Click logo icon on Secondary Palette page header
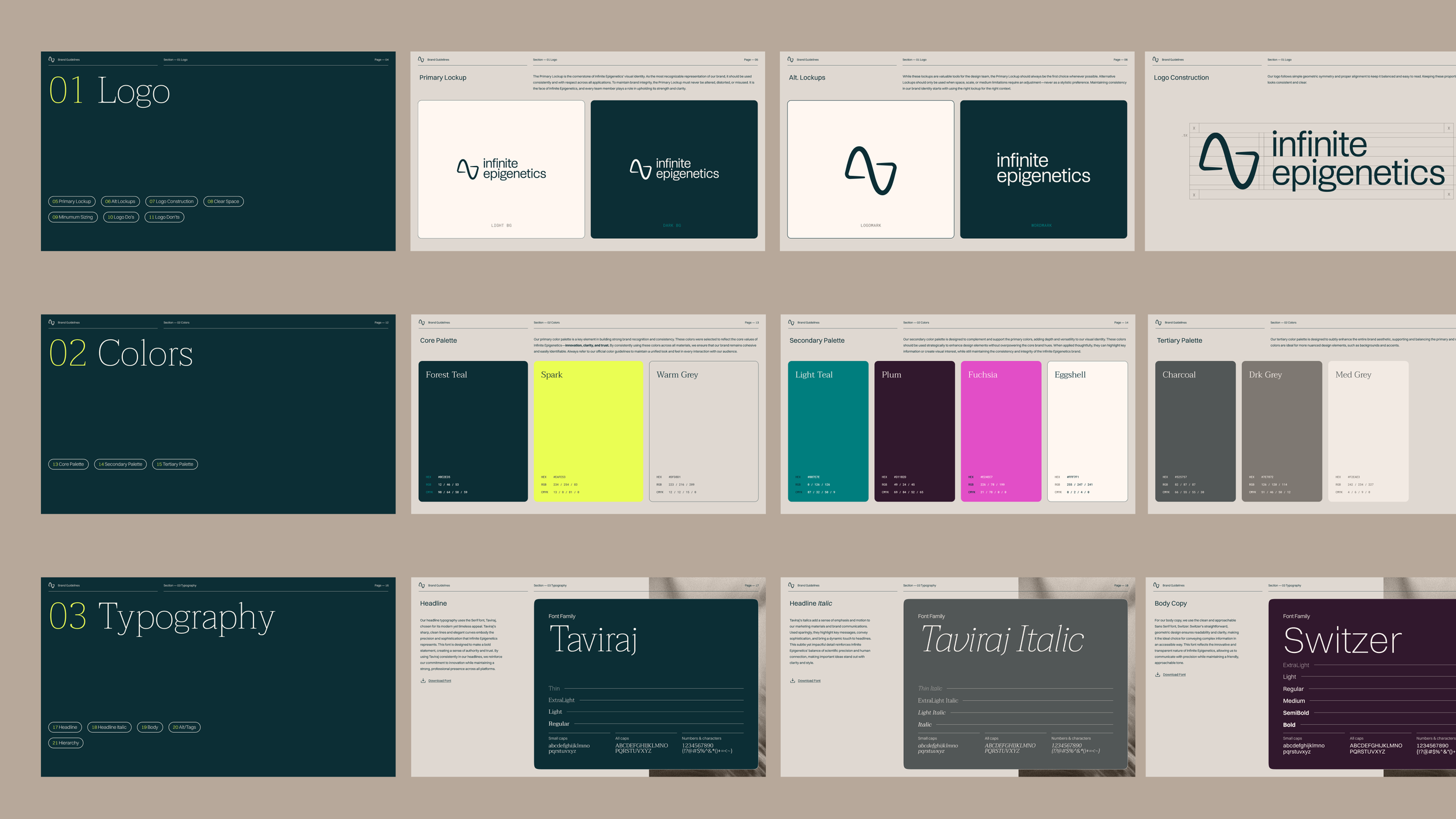 [x=791, y=322]
